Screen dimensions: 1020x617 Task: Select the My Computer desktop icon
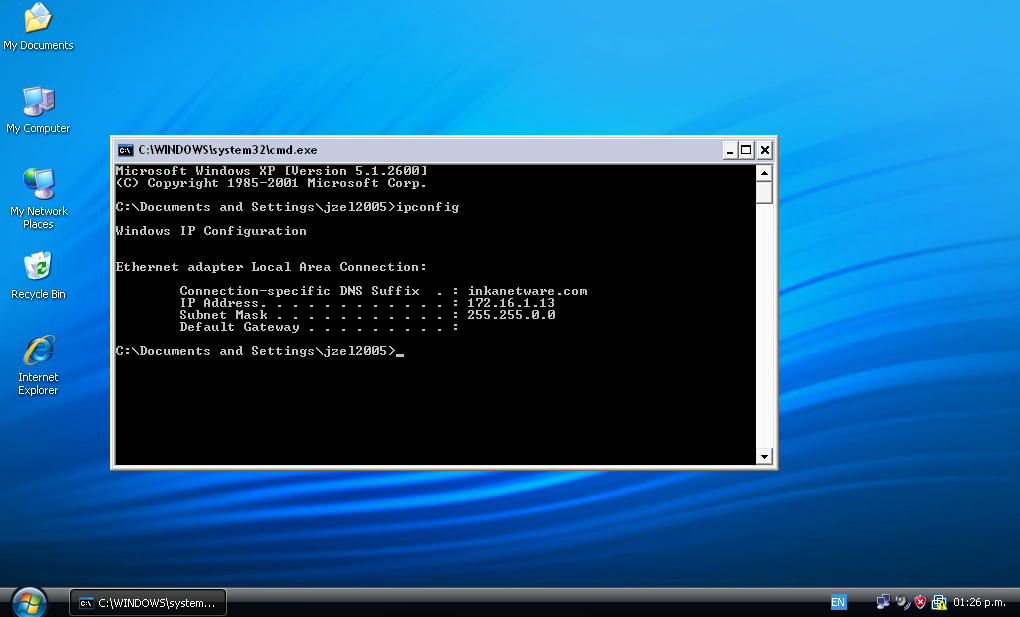[38, 110]
